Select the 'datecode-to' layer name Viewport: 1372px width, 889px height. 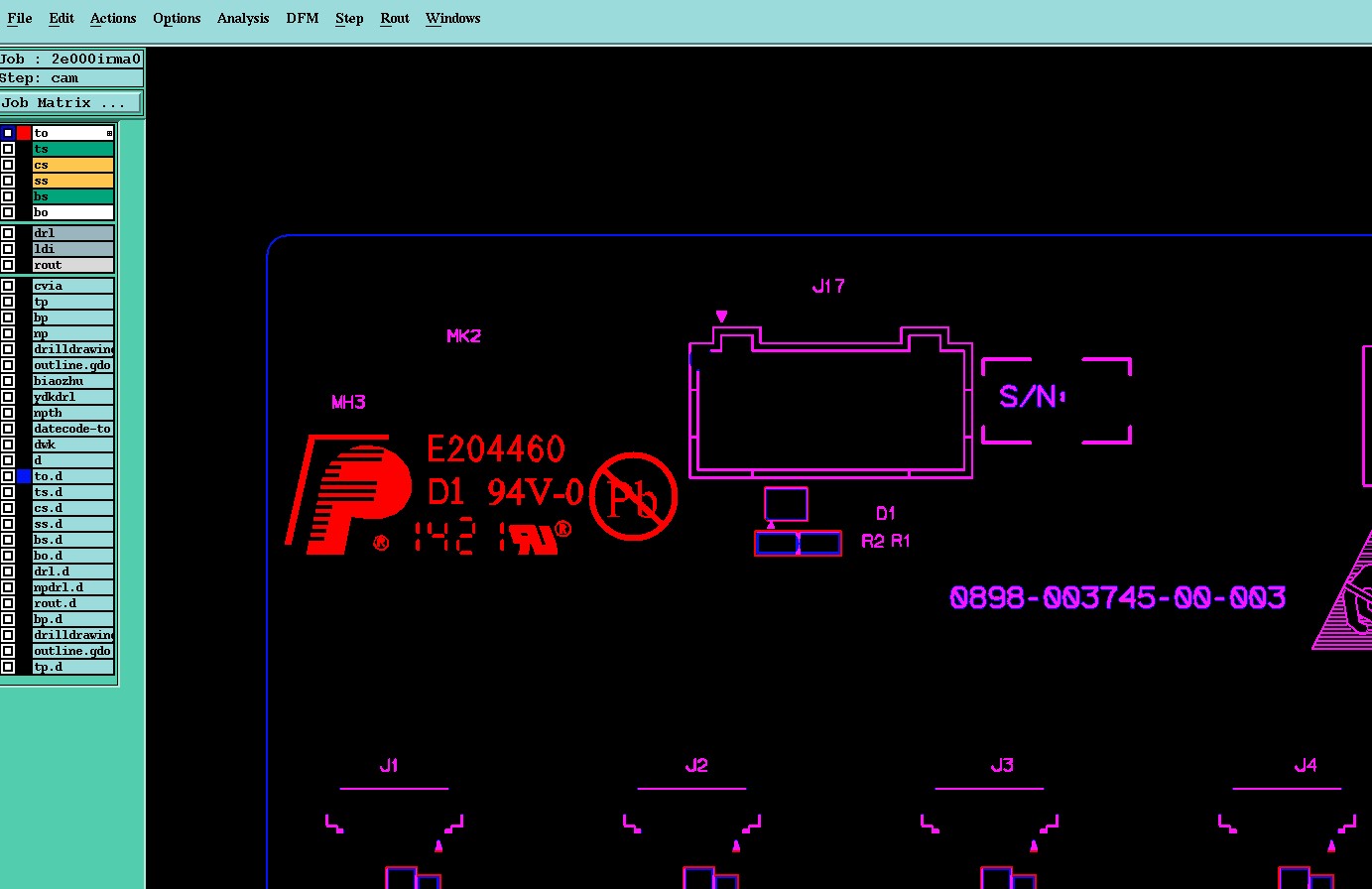click(73, 429)
